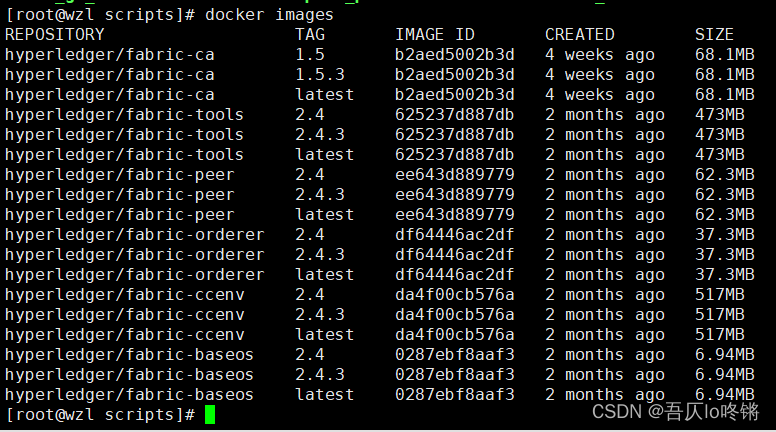Click tag 1.5.3 in fabric-ca row
The height and width of the screenshot is (432, 776).
(320, 75)
